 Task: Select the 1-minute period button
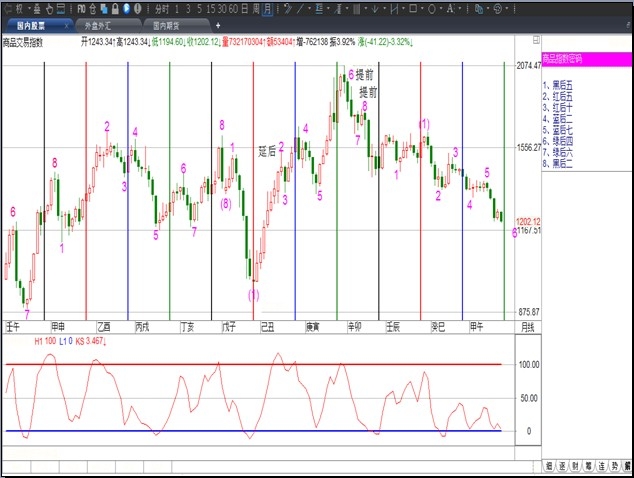pos(177,9)
